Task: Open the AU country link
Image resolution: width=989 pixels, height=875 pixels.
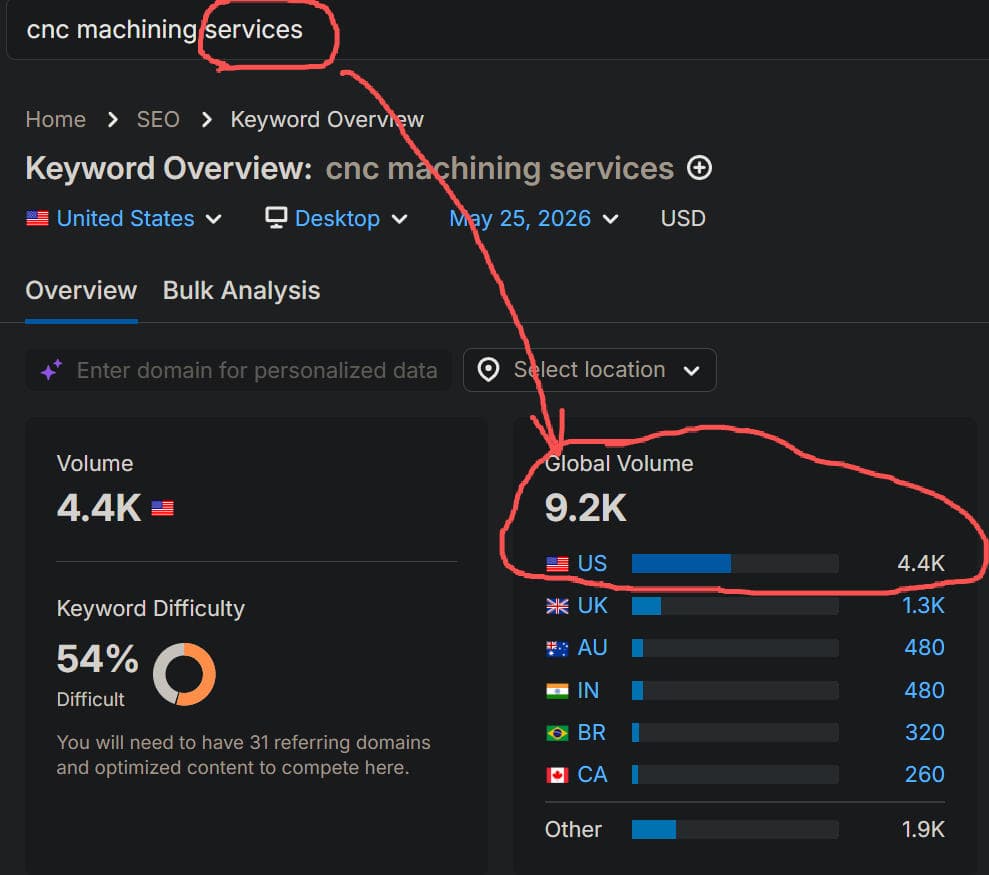Action: (x=592, y=648)
